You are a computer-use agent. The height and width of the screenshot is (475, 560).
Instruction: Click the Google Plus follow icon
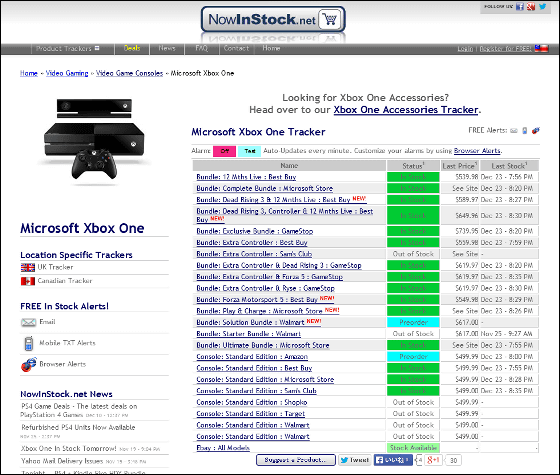531,6
